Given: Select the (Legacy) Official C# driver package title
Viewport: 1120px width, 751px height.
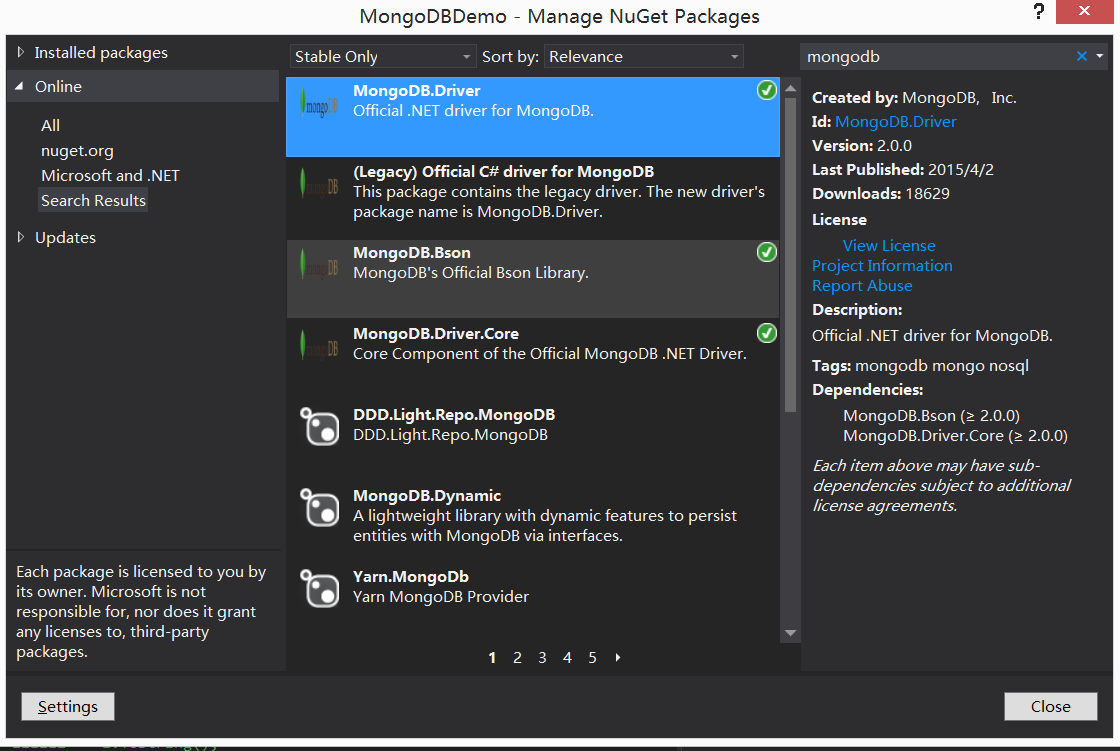Looking at the screenshot, I should tap(504, 171).
